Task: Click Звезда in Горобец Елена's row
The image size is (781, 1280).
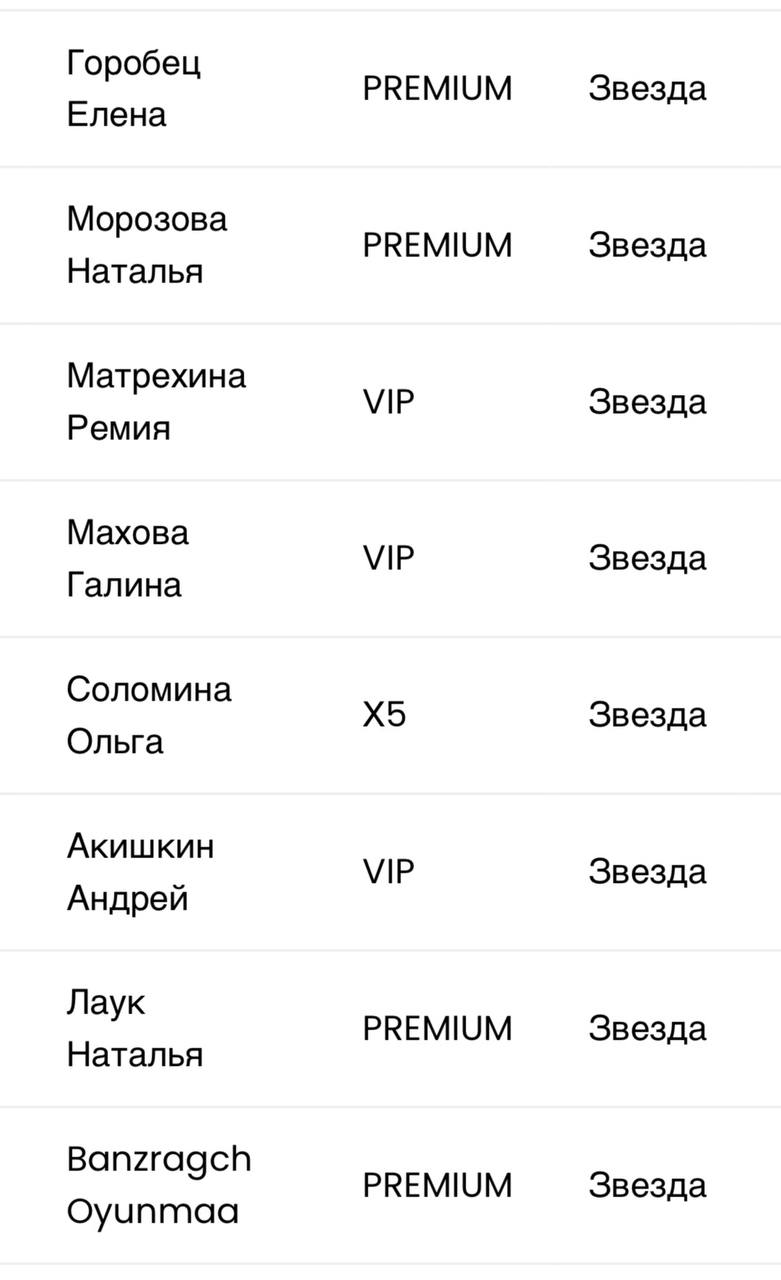Action: 647,88
